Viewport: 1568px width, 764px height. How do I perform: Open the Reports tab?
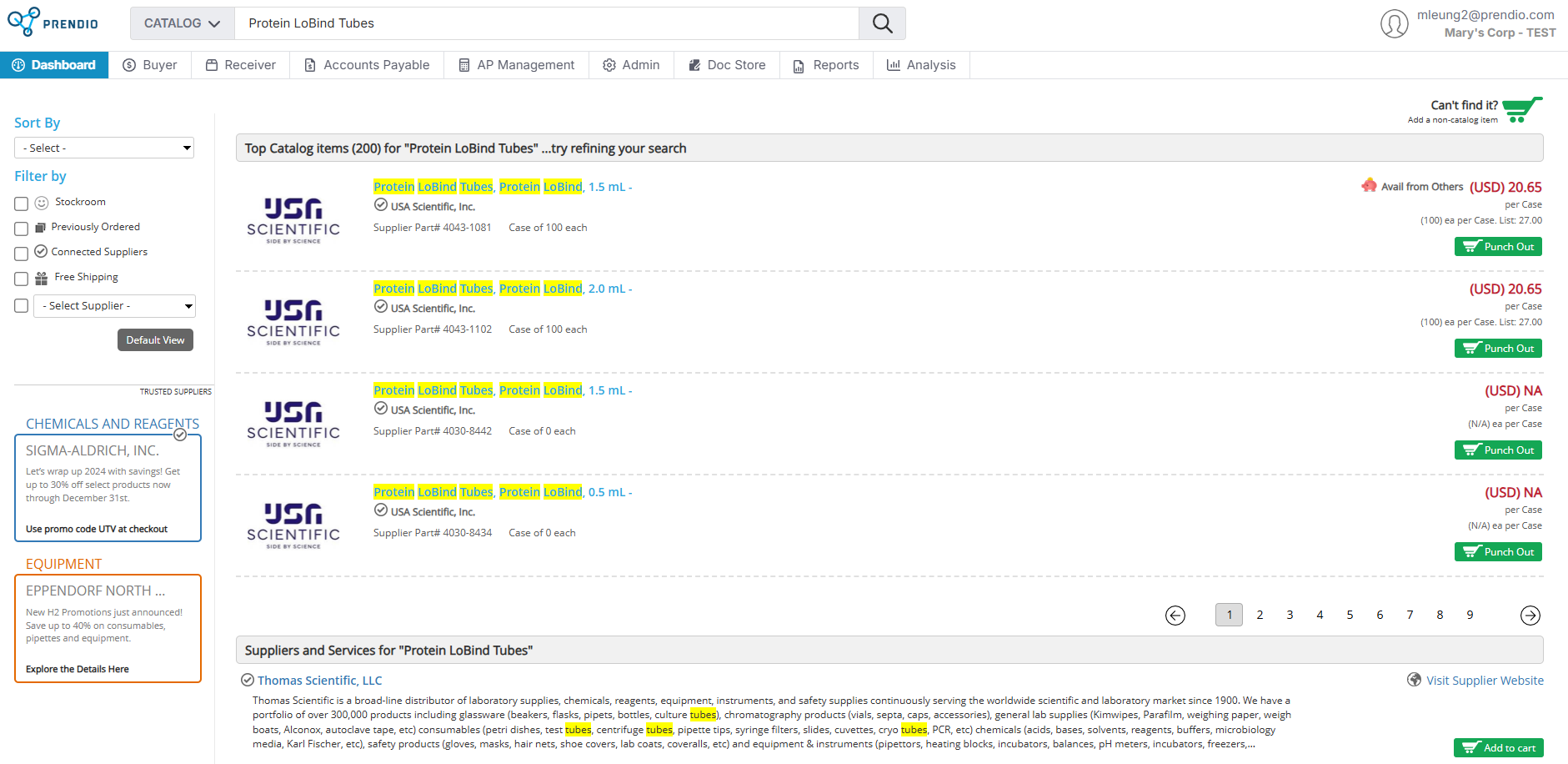pyautogui.click(x=827, y=65)
